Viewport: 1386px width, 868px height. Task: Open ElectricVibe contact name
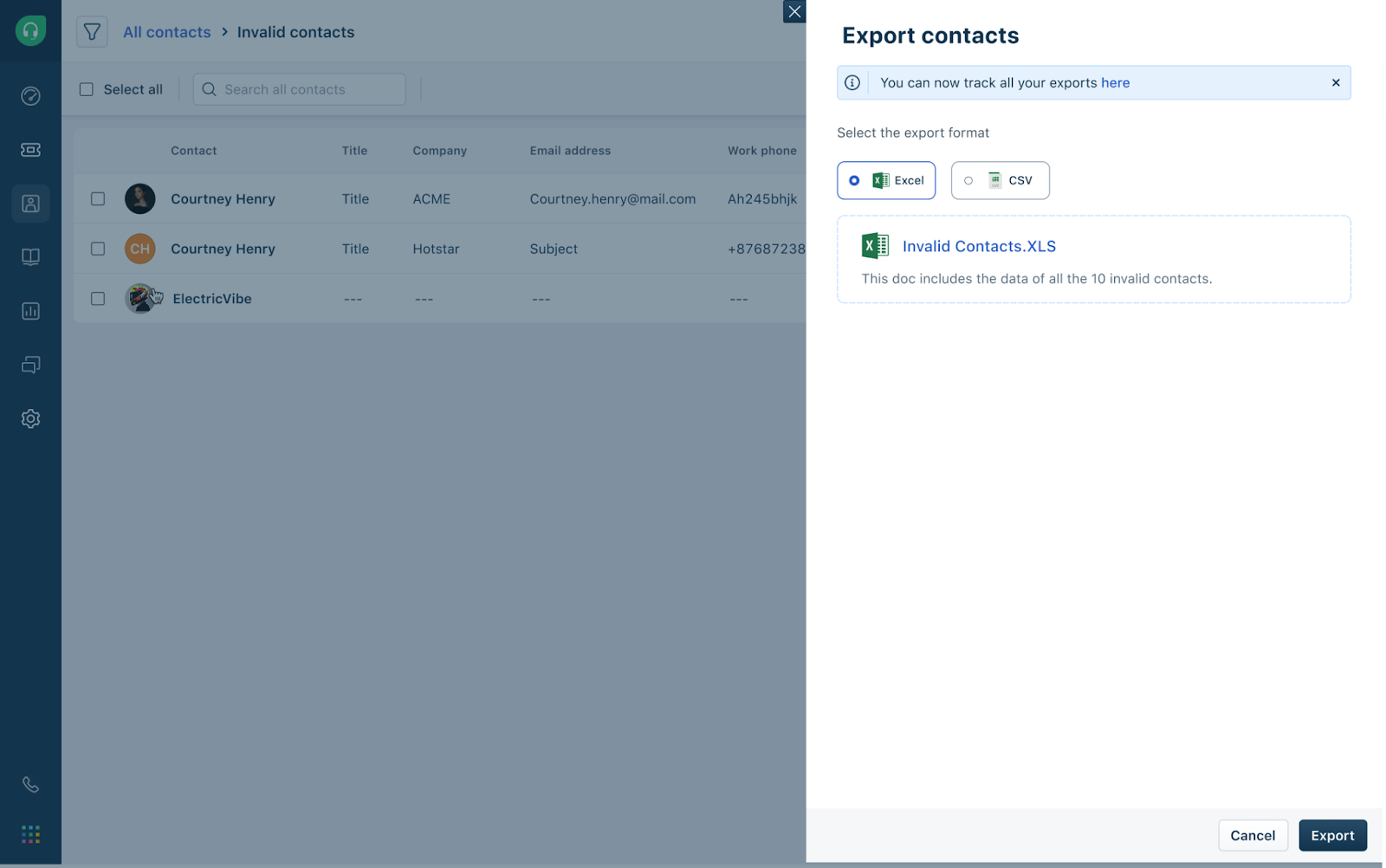point(212,299)
